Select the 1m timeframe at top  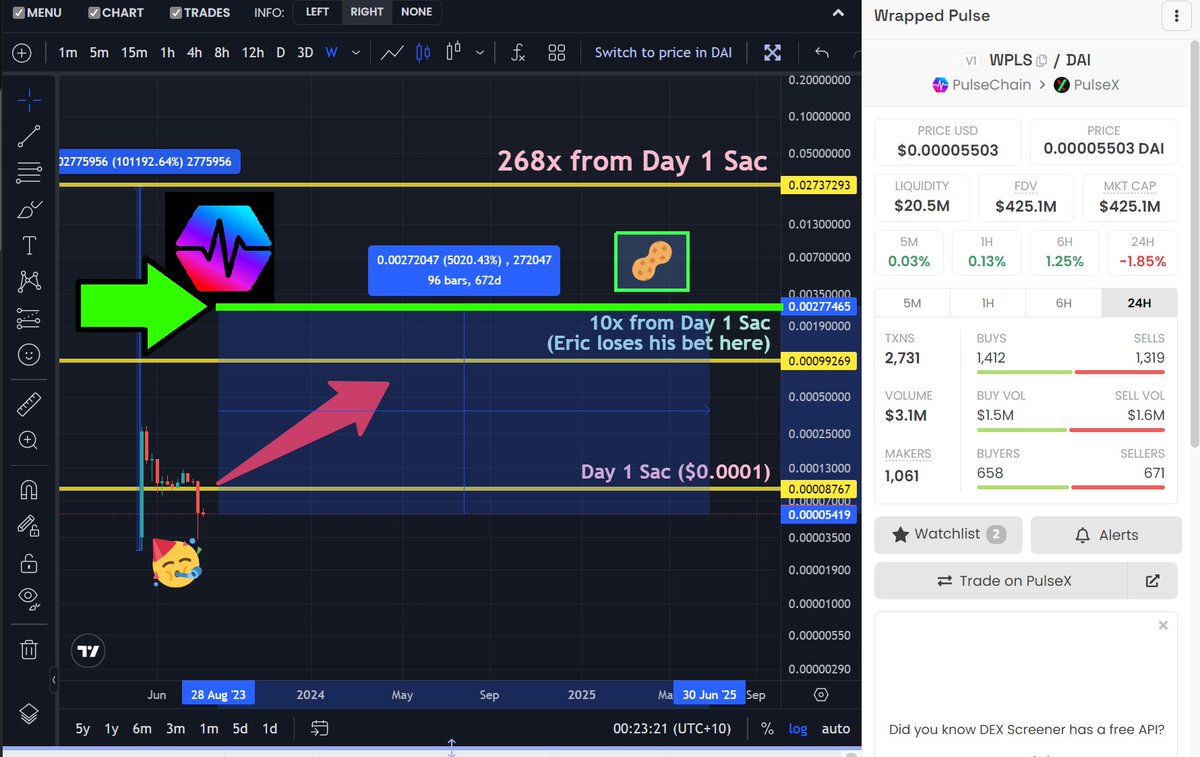point(68,53)
